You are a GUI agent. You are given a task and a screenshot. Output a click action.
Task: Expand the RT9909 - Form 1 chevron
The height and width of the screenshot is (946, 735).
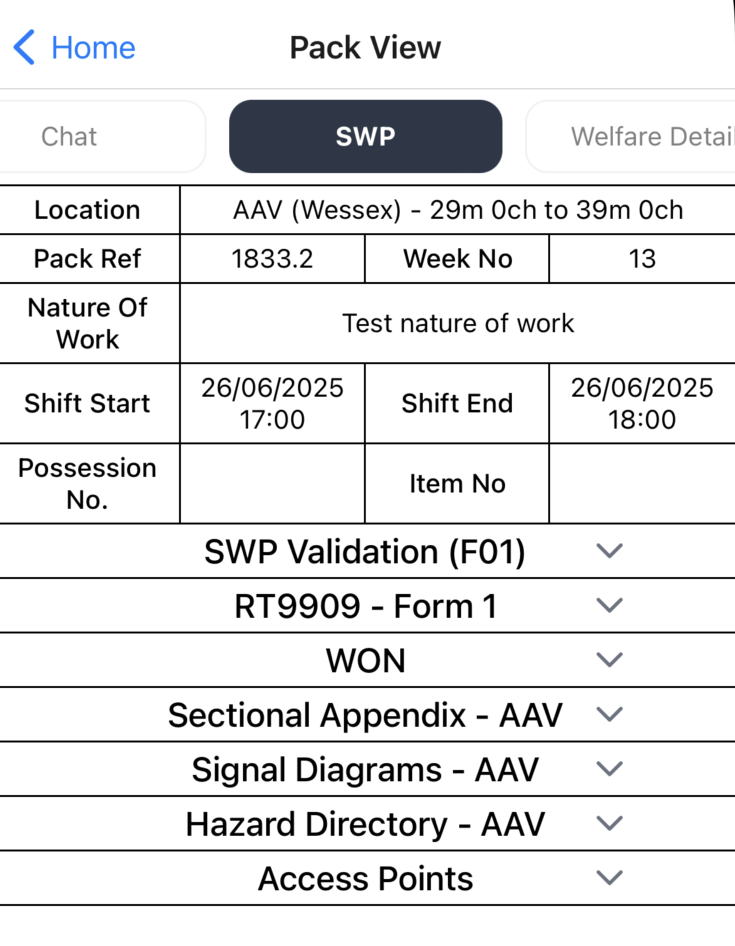(x=609, y=606)
